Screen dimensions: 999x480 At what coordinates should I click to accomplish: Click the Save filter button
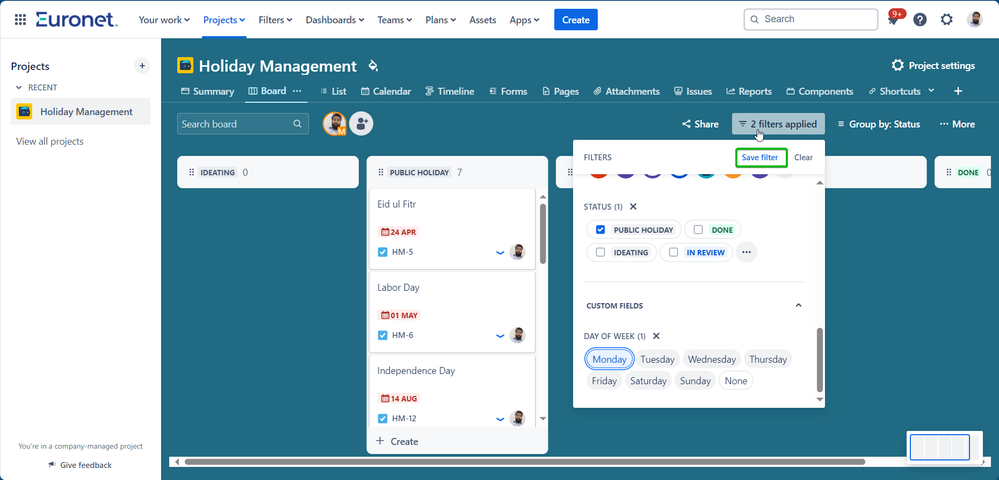[760, 157]
